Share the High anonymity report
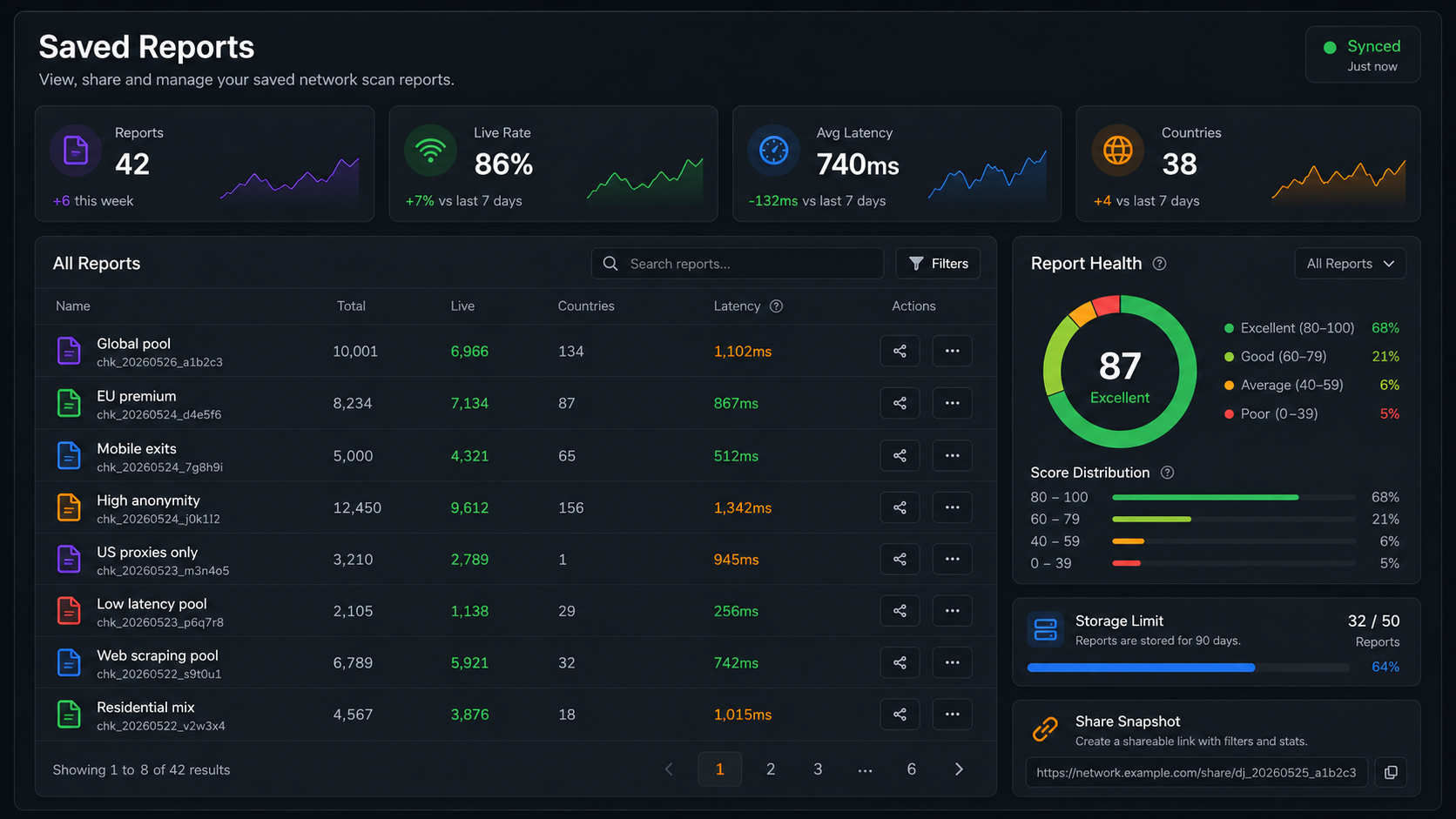Image resolution: width=1456 pixels, height=819 pixels. [x=900, y=507]
